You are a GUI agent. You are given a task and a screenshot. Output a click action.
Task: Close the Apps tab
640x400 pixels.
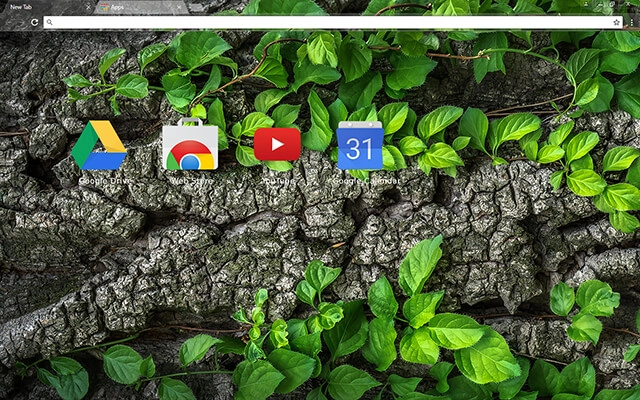coord(178,7)
